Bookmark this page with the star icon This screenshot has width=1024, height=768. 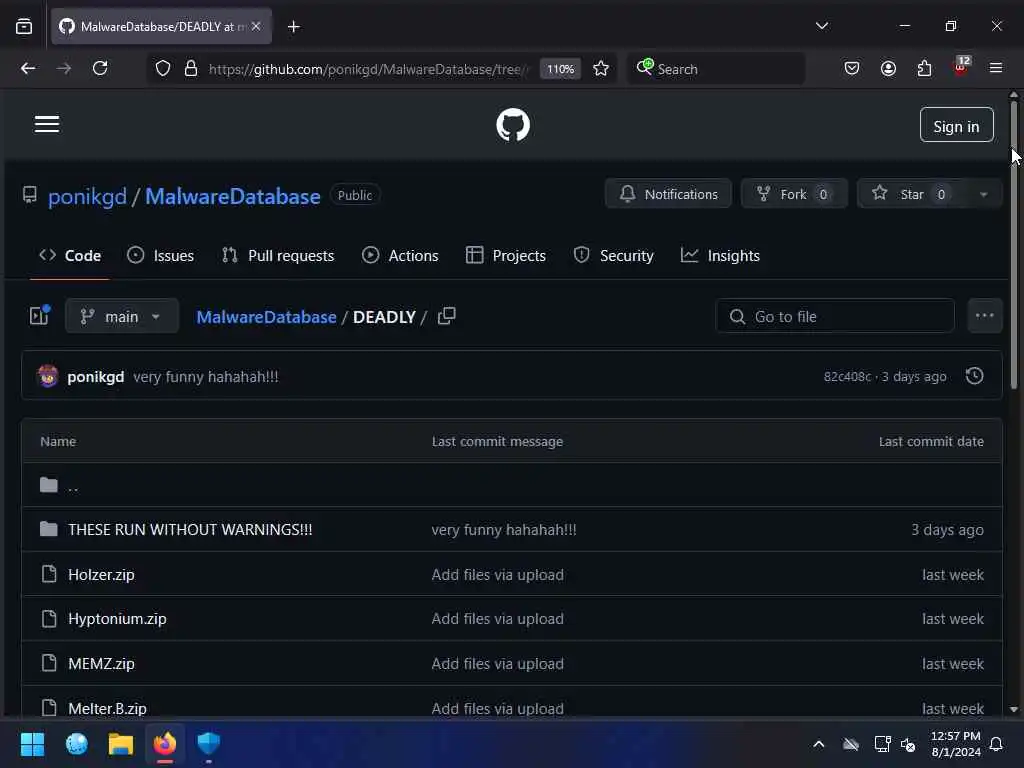pos(601,69)
